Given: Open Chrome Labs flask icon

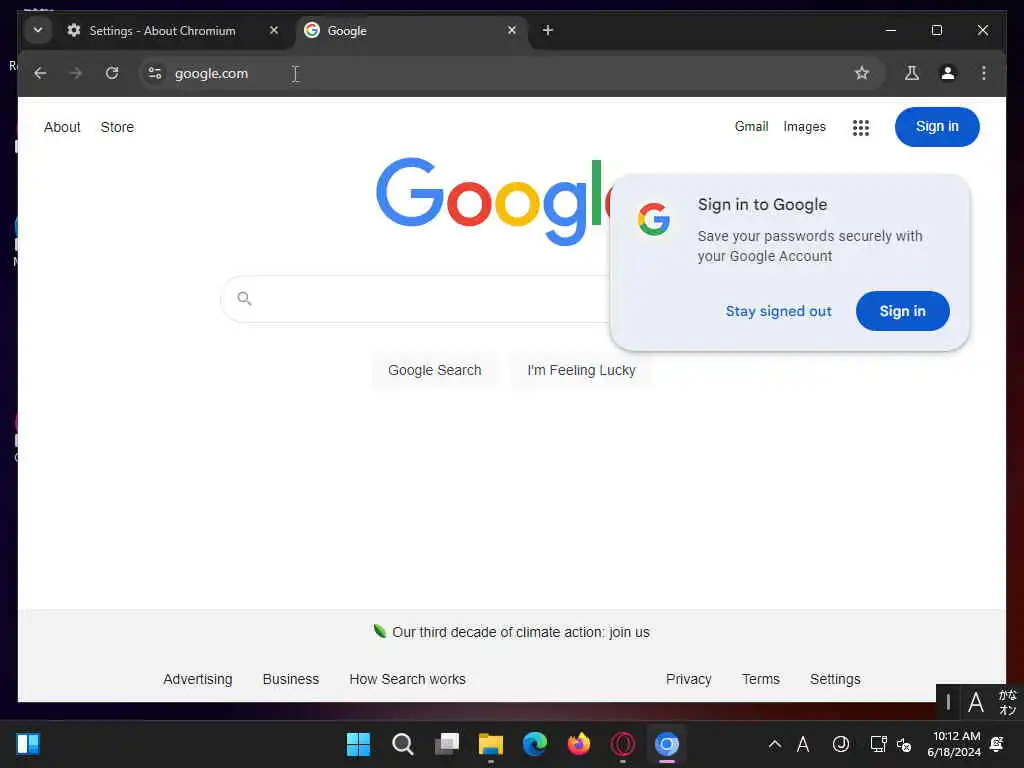Looking at the screenshot, I should tap(912, 73).
